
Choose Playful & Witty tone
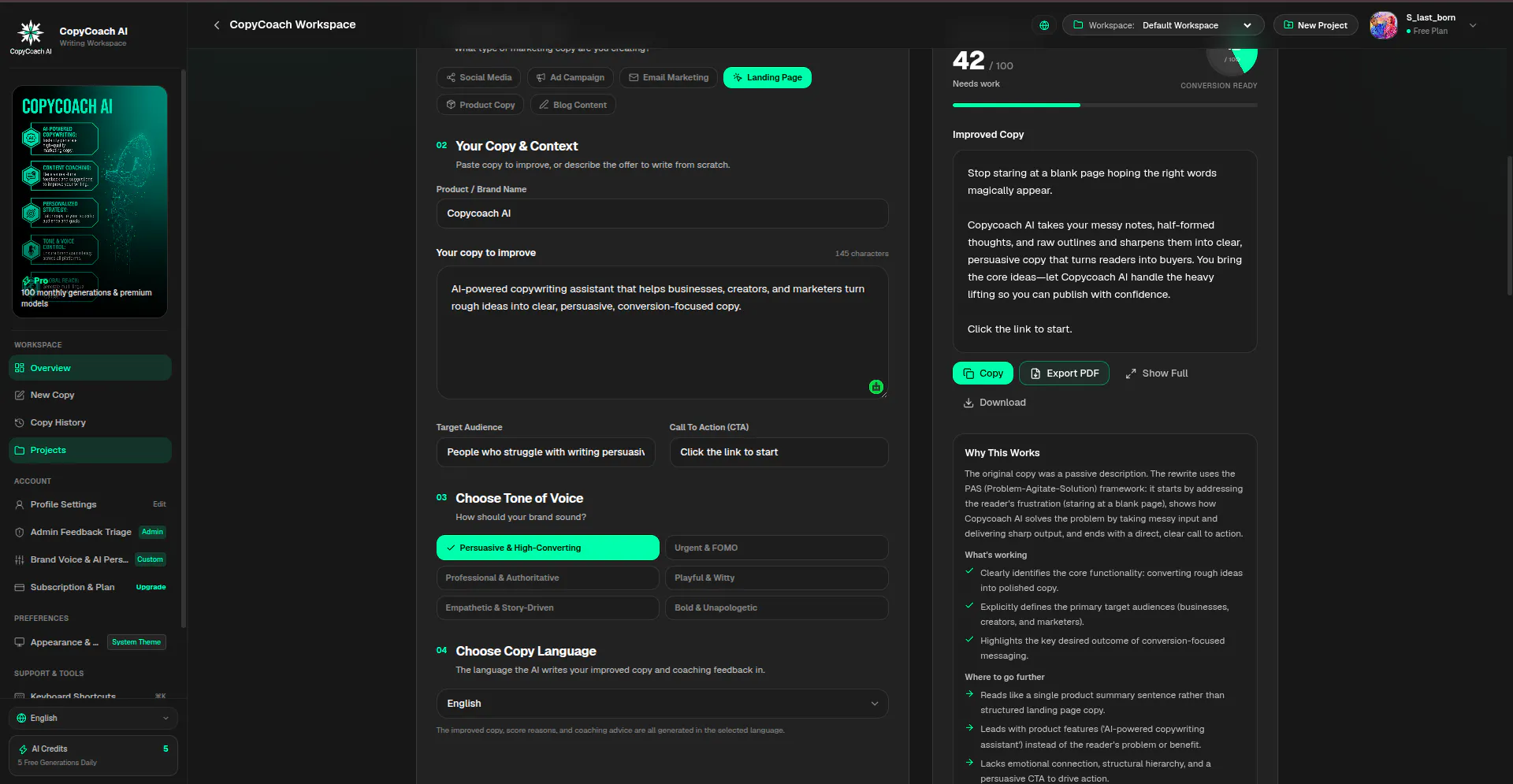[x=777, y=578]
